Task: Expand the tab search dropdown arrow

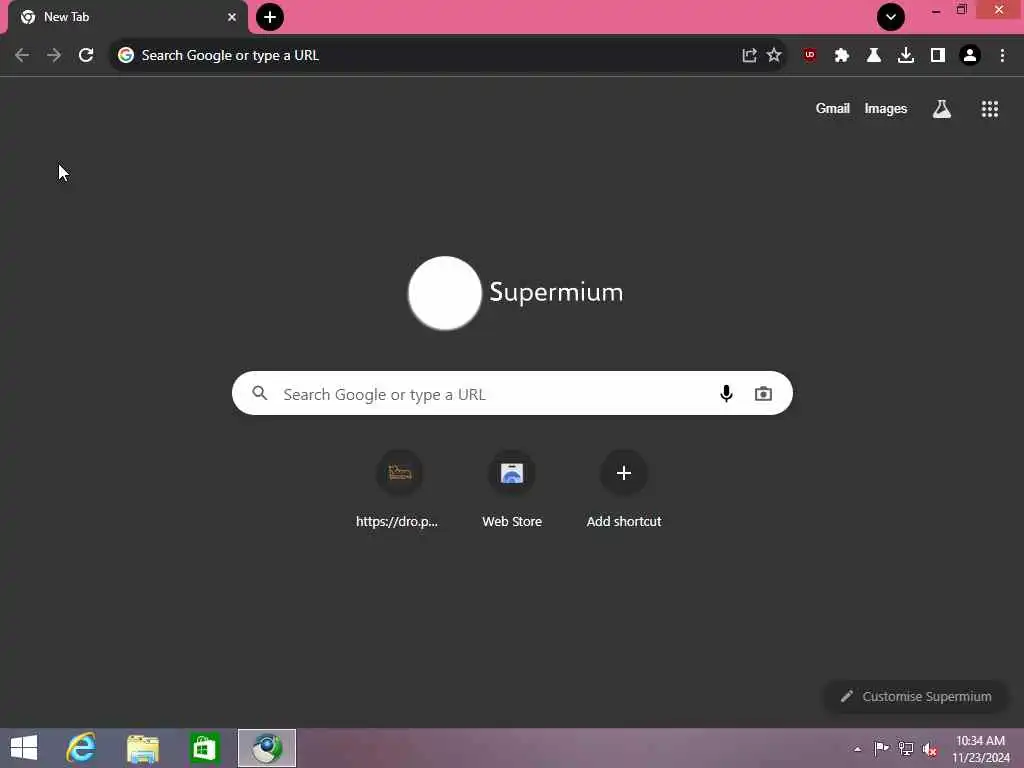Action: click(891, 17)
